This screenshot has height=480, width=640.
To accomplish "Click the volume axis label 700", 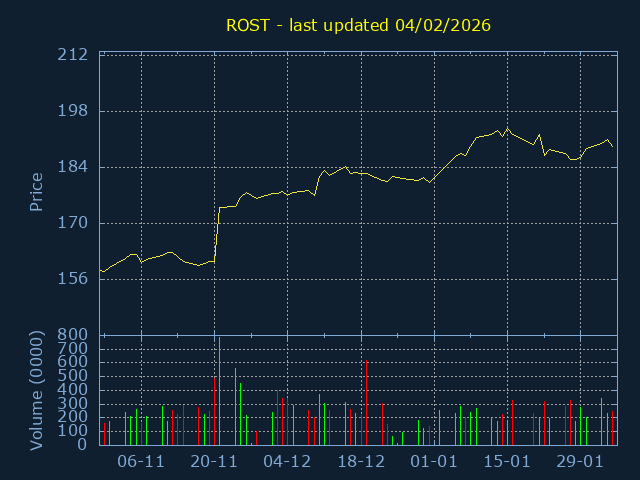I will tap(73, 349).
